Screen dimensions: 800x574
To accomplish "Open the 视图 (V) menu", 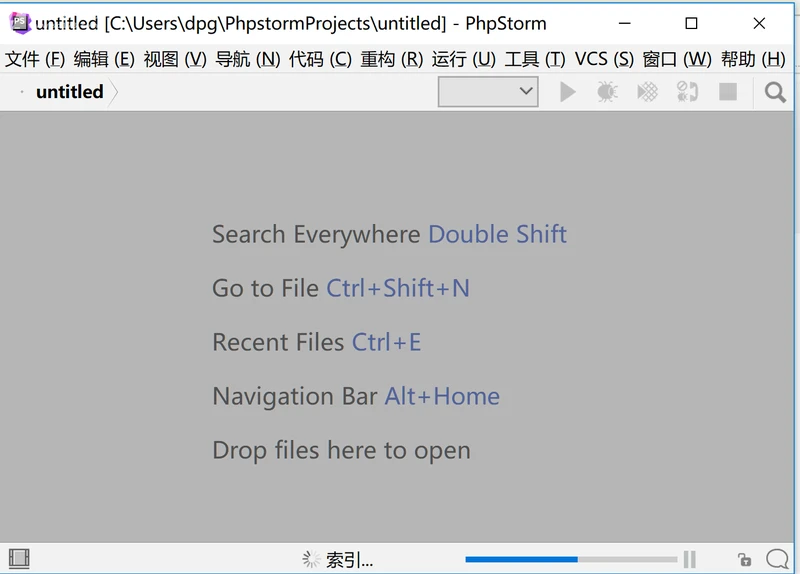I will (175, 59).
